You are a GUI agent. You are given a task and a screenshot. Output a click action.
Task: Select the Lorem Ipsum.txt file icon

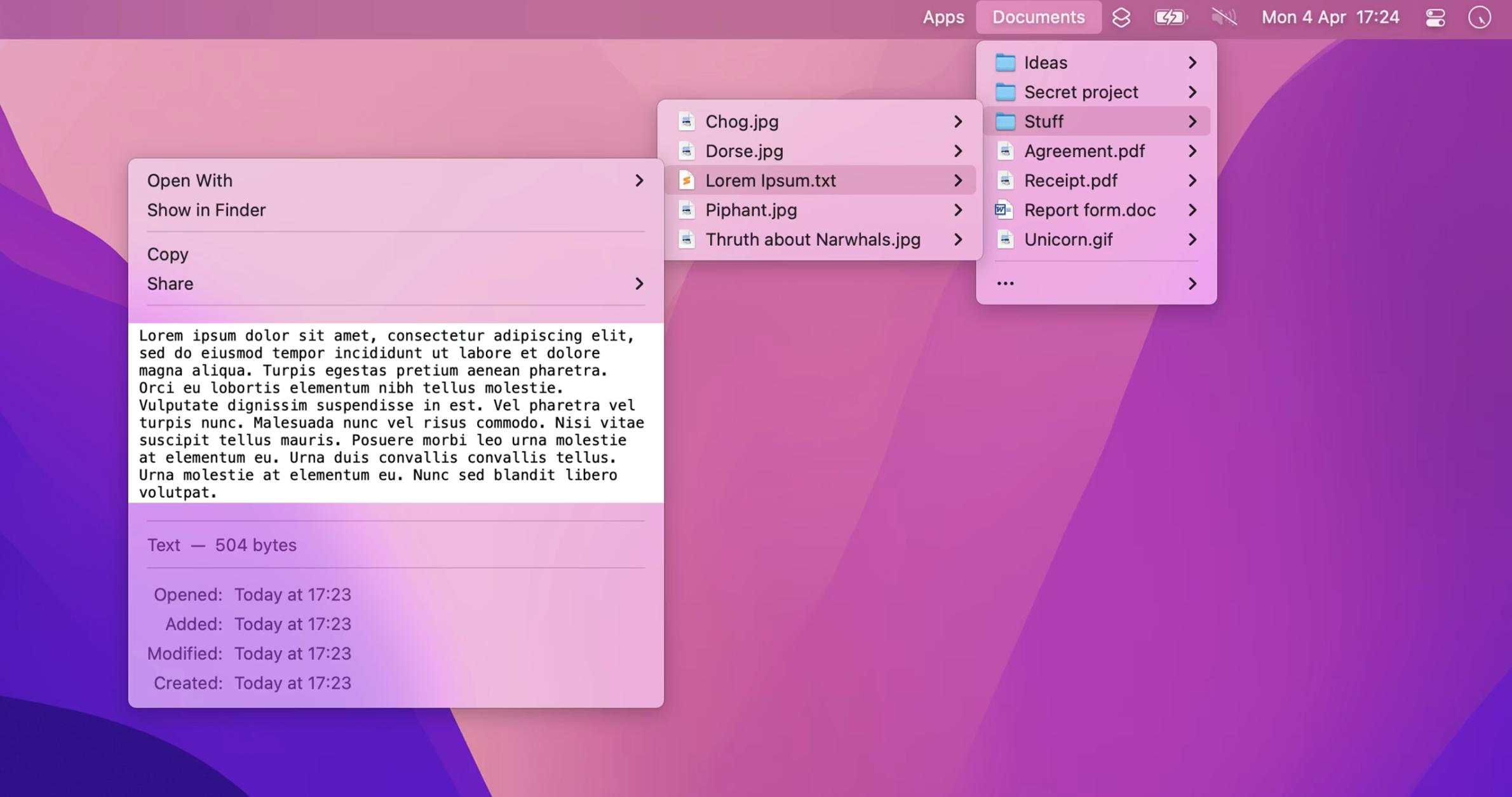[686, 181]
